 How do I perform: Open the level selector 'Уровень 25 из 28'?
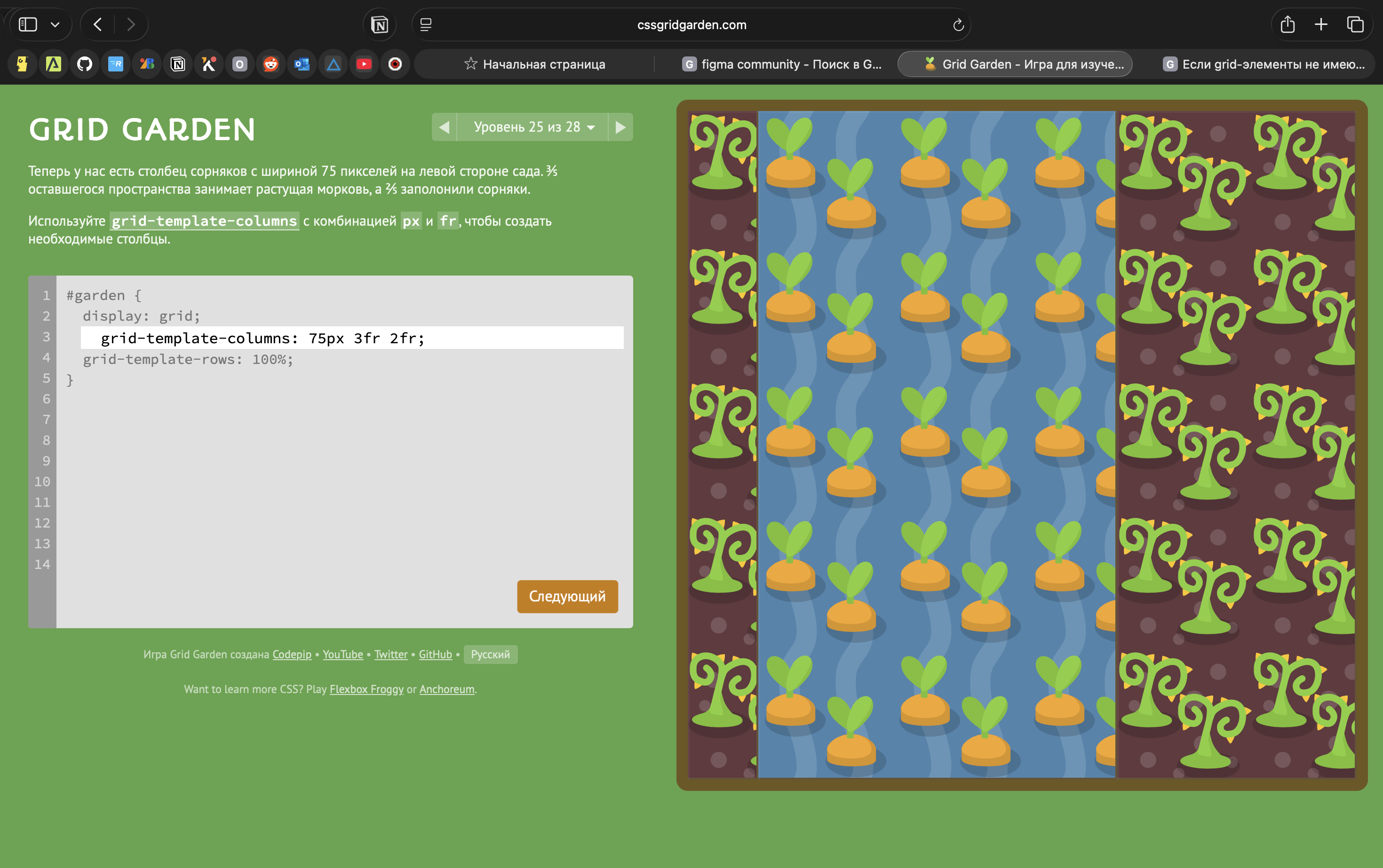coord(533,127)
